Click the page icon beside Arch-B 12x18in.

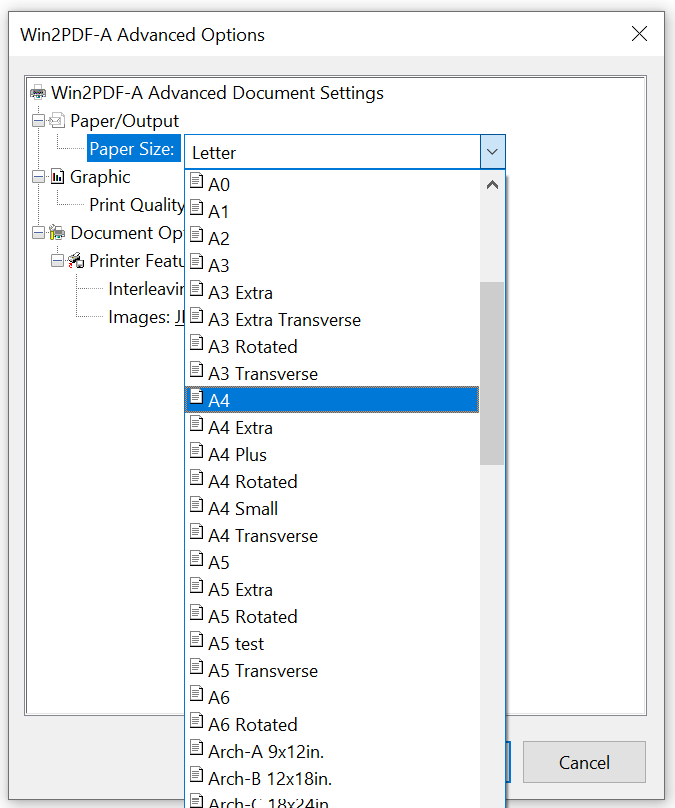tap(196, 774)
